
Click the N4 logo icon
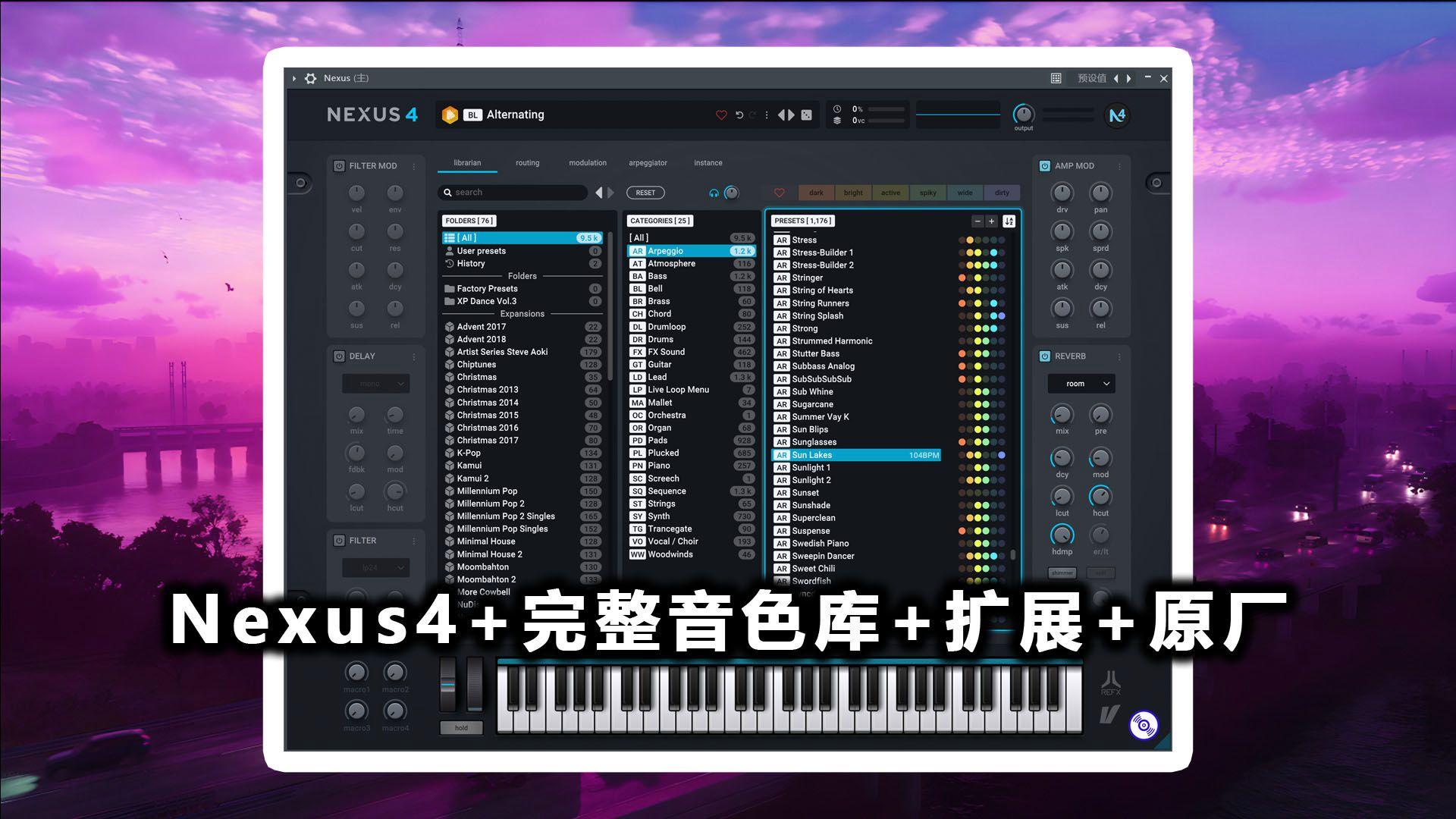coord(1117,115)
